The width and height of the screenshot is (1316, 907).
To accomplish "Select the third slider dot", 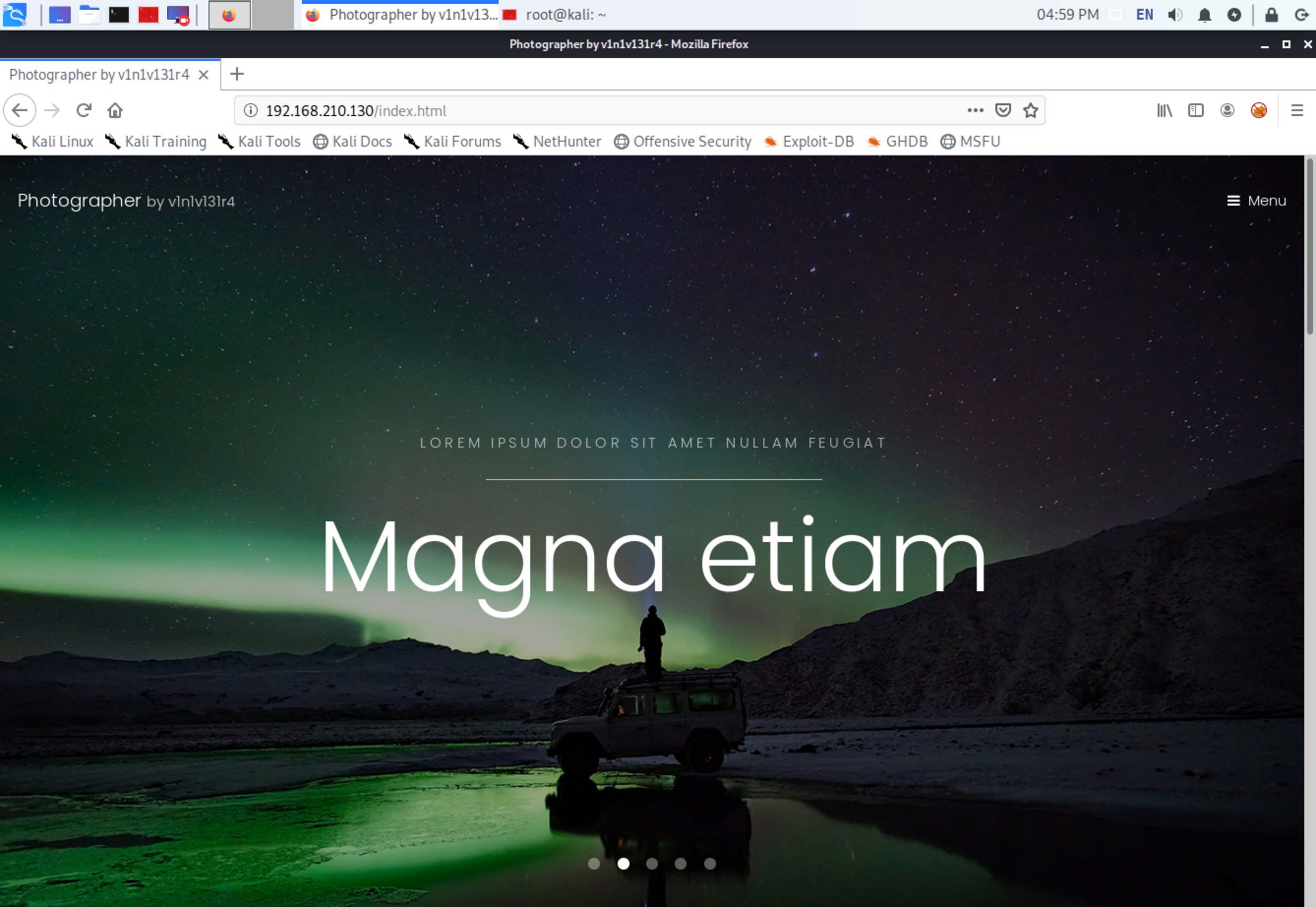I will click(x=652, y=864).
